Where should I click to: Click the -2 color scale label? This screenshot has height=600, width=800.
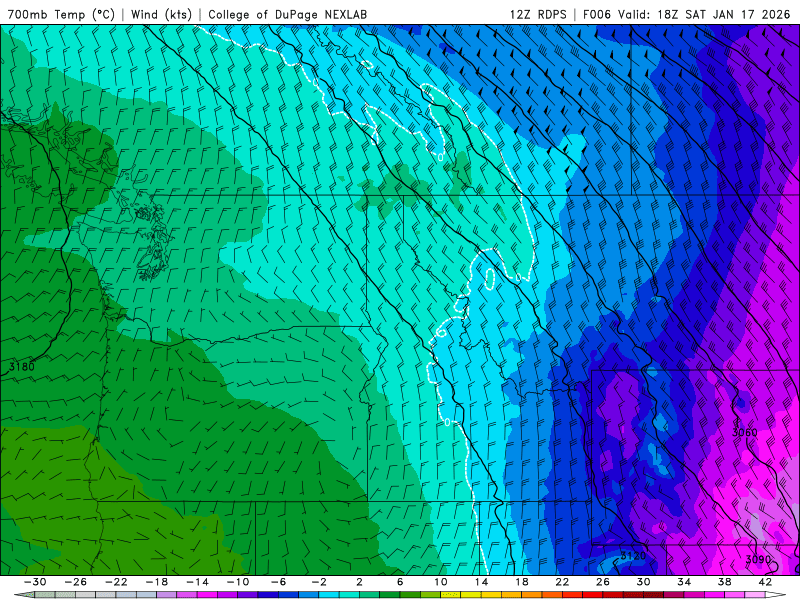[319, 582]
